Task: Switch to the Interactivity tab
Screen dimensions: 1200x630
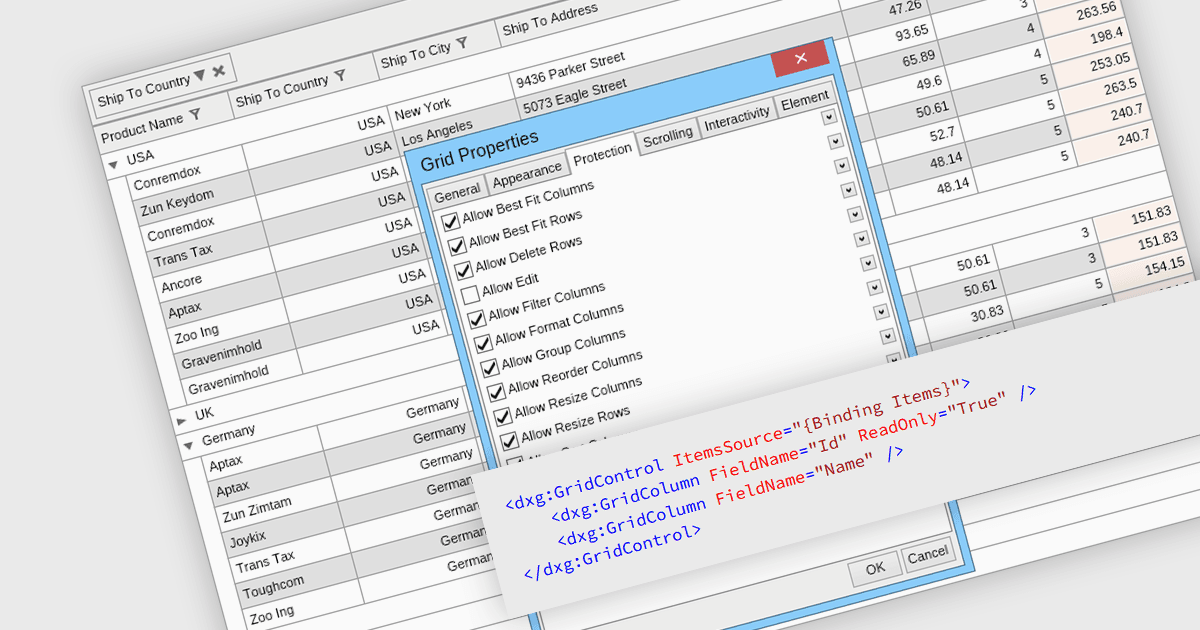Action: (737, 118)
